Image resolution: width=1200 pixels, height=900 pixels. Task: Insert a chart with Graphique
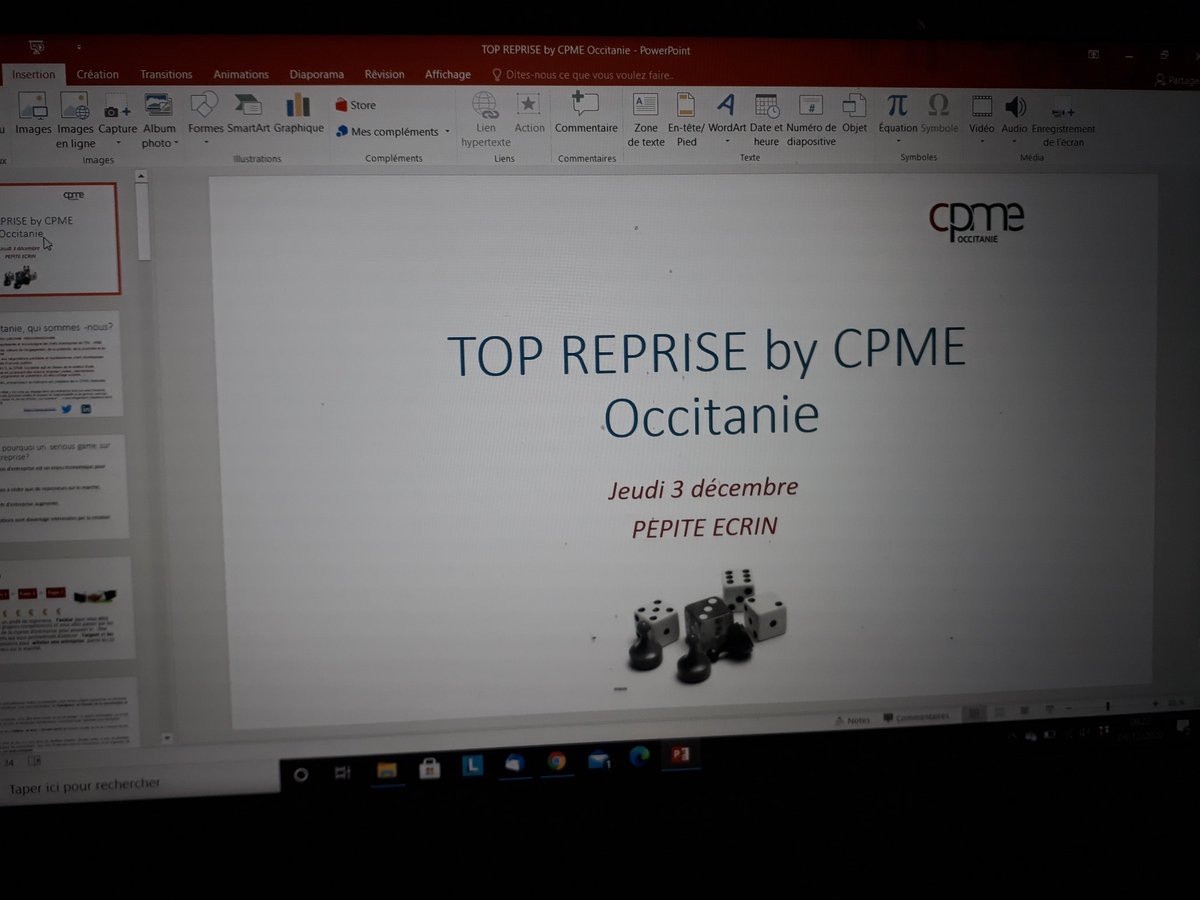(x=298, y=113)
